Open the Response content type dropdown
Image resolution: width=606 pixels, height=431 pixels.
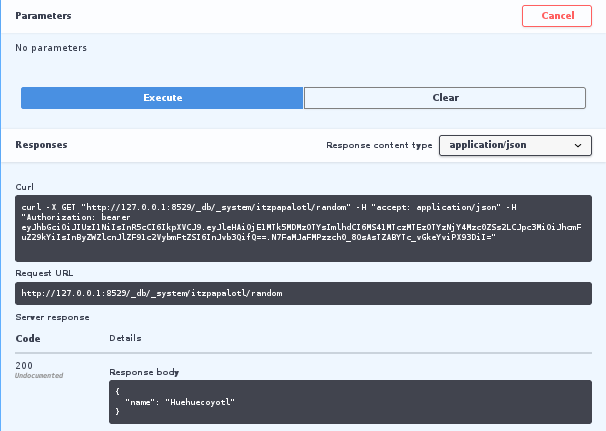point(515,146)
